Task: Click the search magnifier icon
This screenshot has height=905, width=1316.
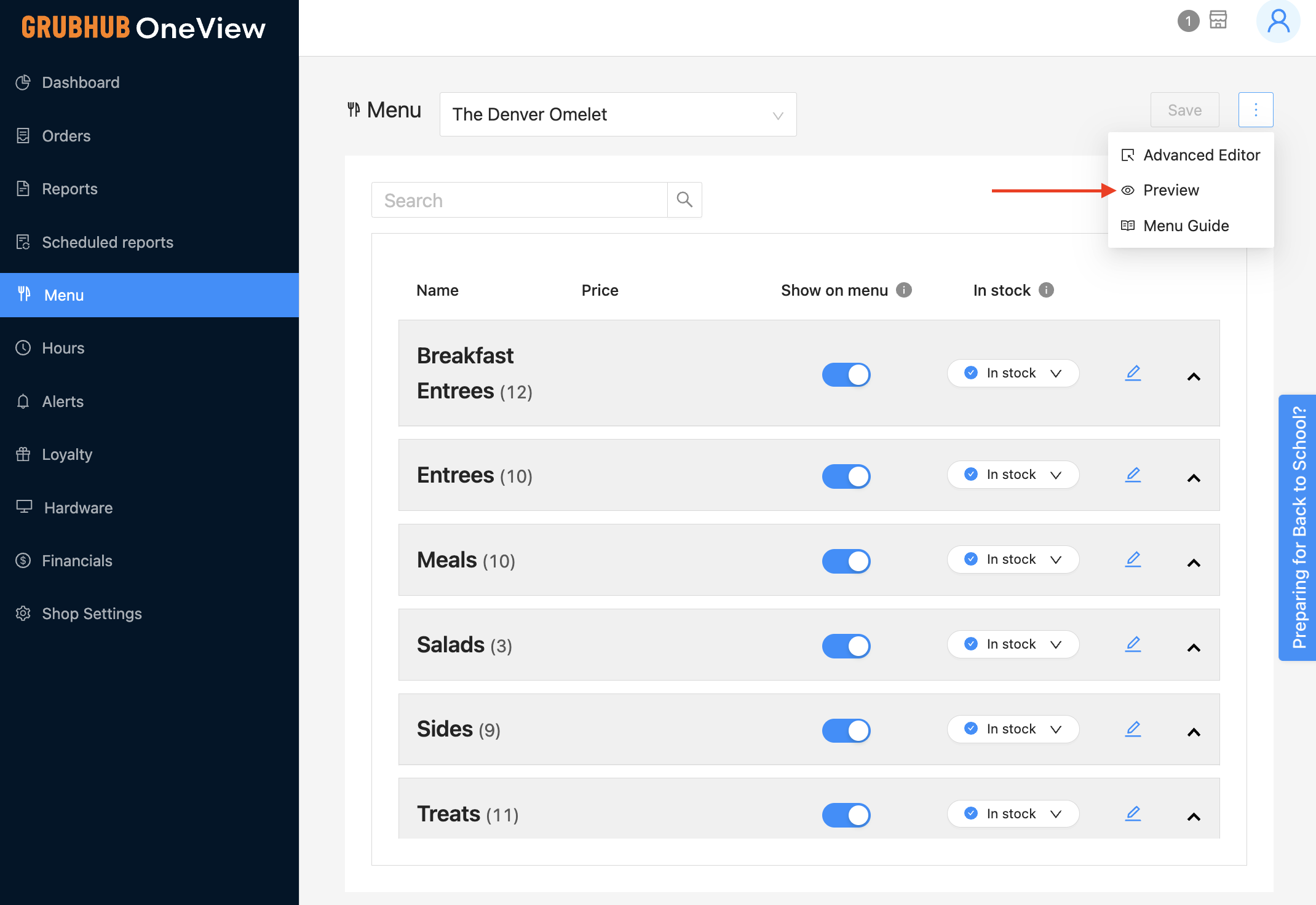Action: point(684,200)
